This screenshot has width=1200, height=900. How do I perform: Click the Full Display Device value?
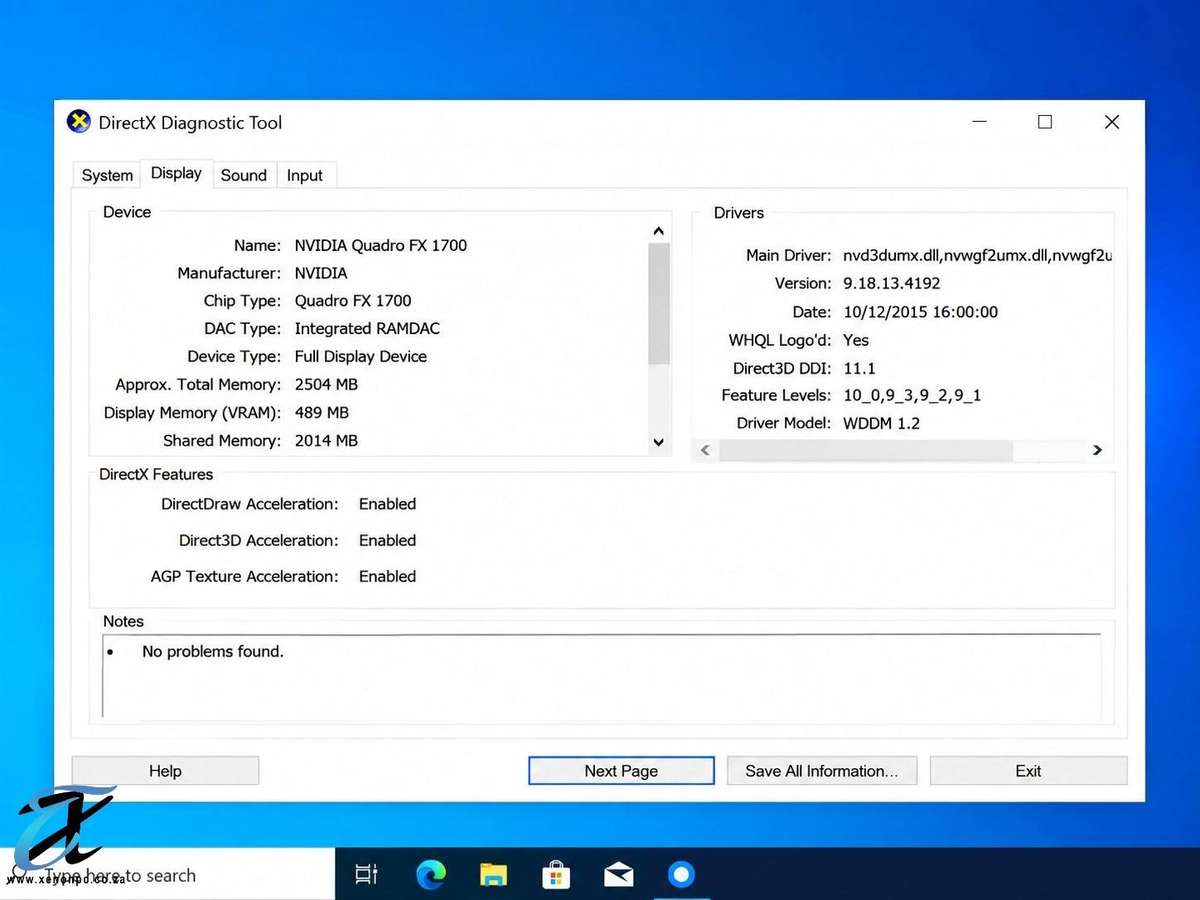pyautogui.click(x=360, y=357)
